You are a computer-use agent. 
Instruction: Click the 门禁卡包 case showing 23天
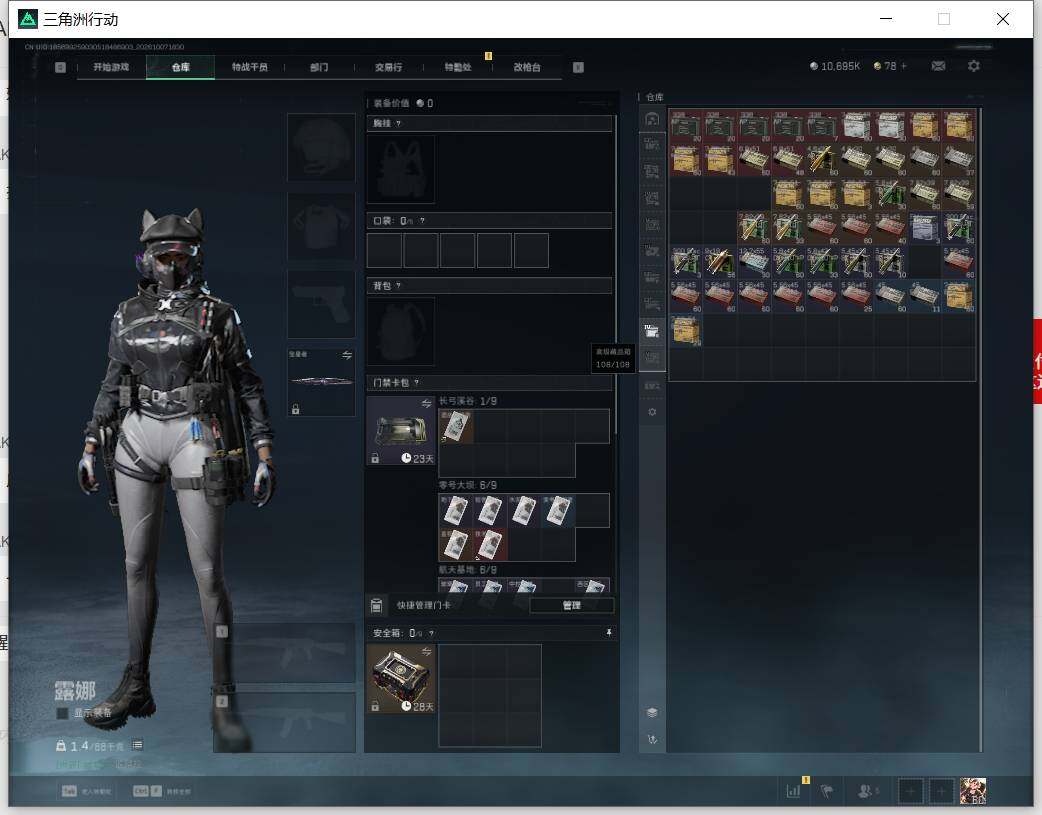[401, 431]
